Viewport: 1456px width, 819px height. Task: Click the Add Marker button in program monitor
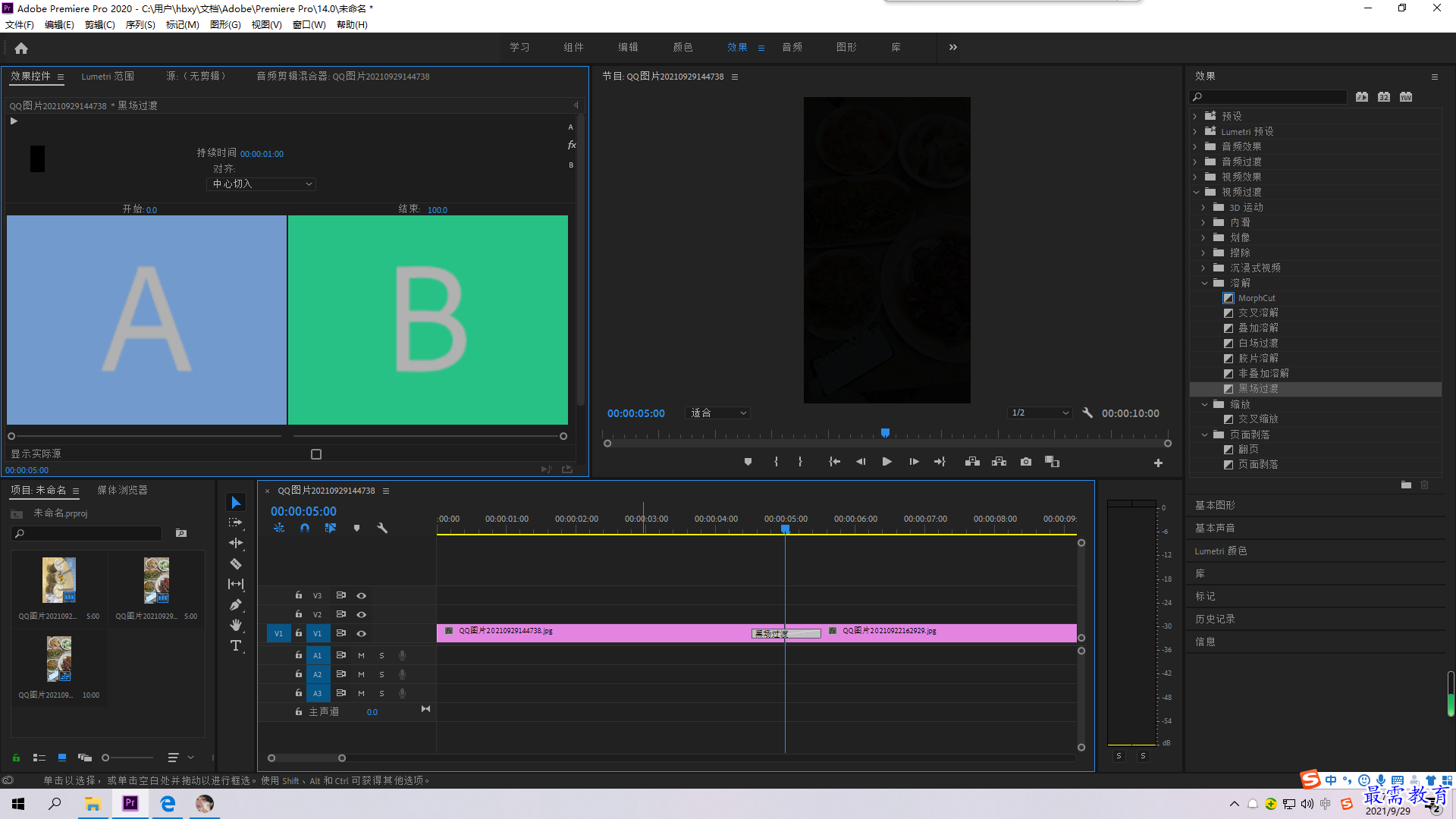(748, 462)
